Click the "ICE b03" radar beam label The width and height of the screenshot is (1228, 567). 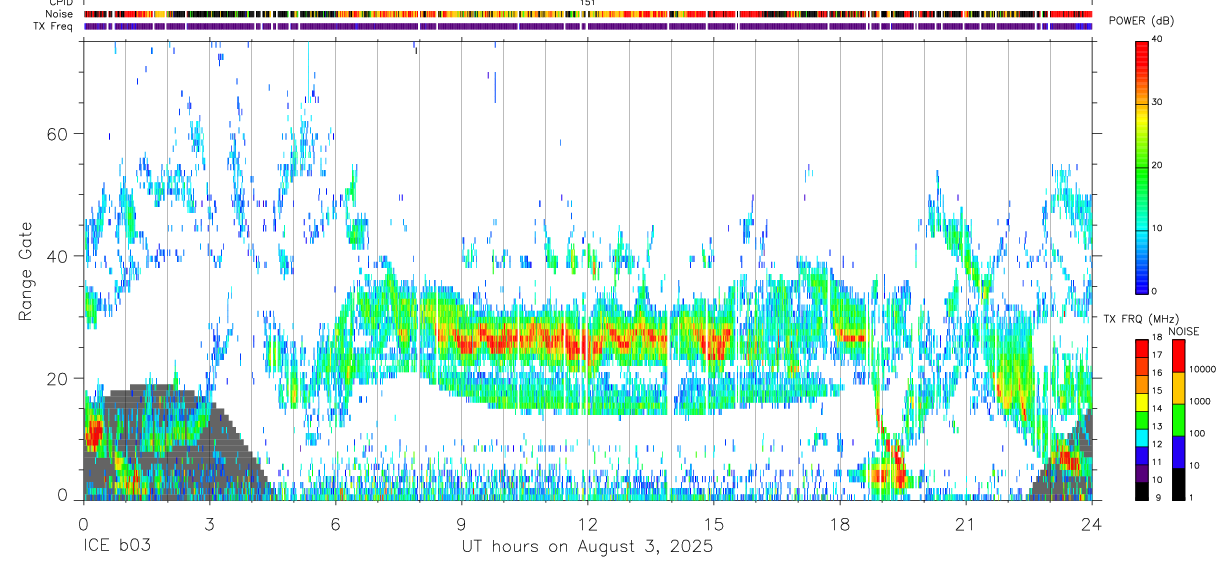click(x=115, y=547)
